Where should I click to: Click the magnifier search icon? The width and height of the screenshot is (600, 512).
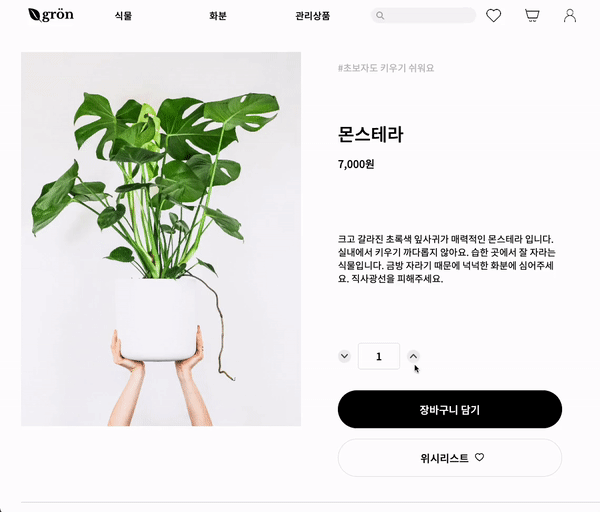coord(380,15)
